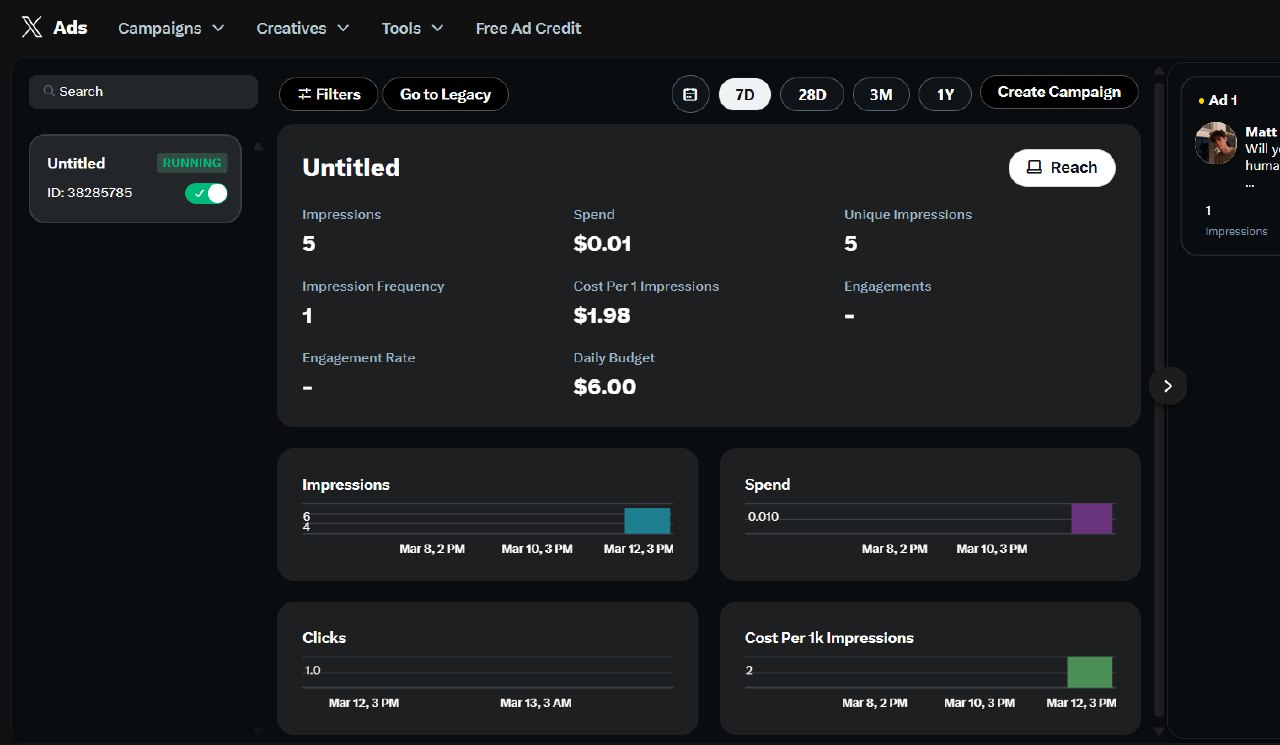Open the calendar date picker icon
This screenshot has width=1280, height=745.
click(x=690, y=94)
